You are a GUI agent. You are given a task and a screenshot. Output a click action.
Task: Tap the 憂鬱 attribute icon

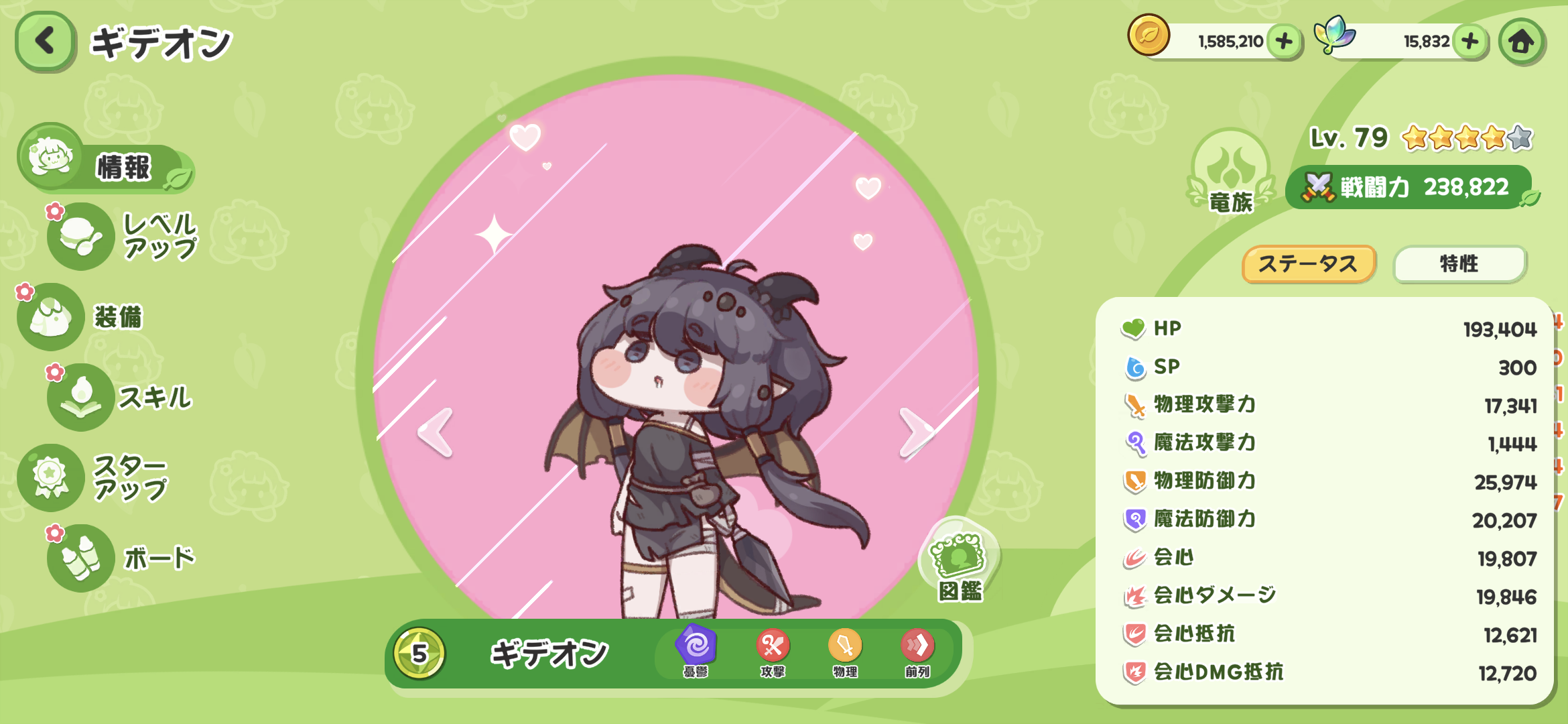(x=696, y=652)
